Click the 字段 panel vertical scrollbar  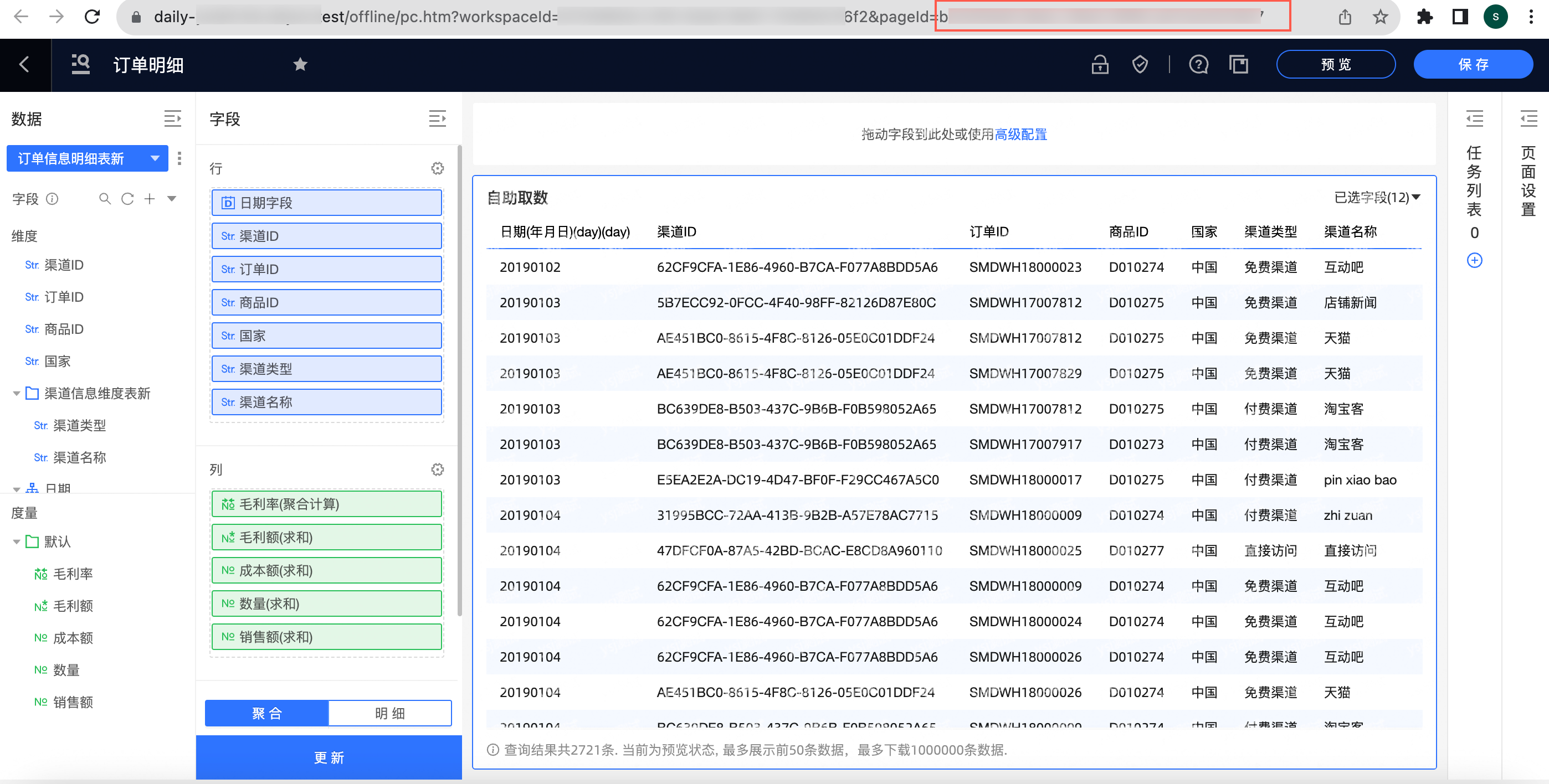pyautogui.click(x=459, y=380)
